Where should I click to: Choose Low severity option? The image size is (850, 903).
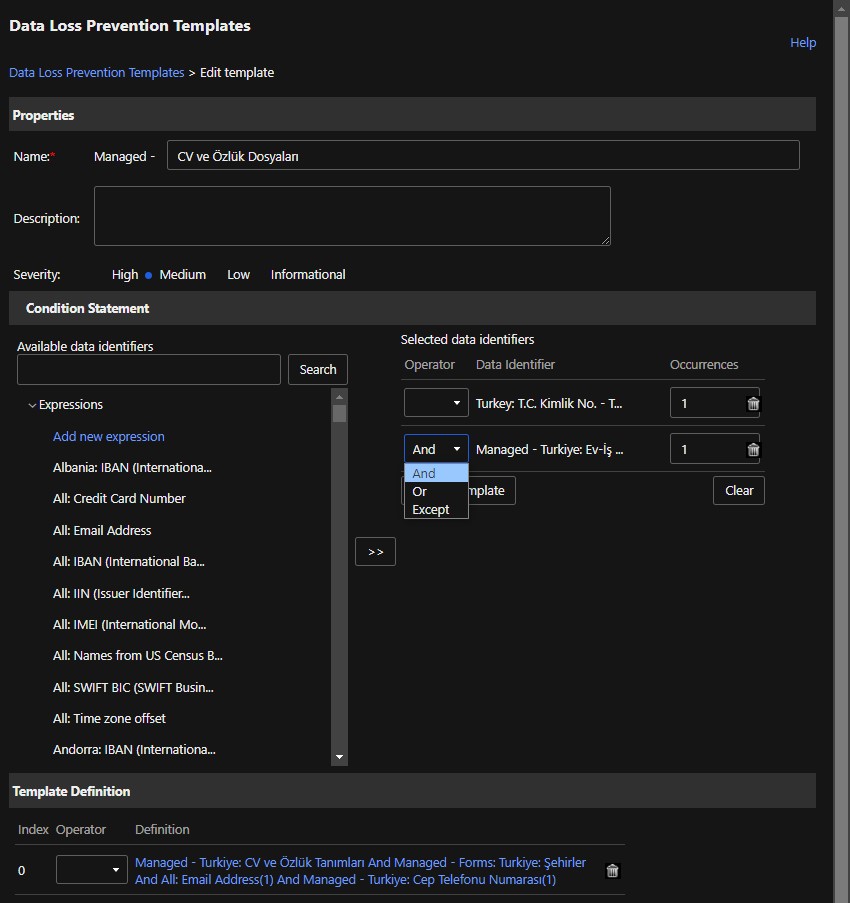tap(238, 275)
